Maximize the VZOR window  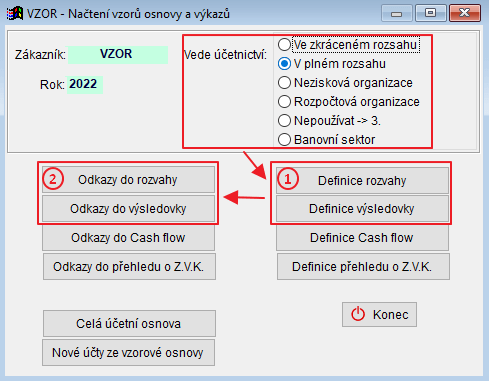[x=430, y=13]
